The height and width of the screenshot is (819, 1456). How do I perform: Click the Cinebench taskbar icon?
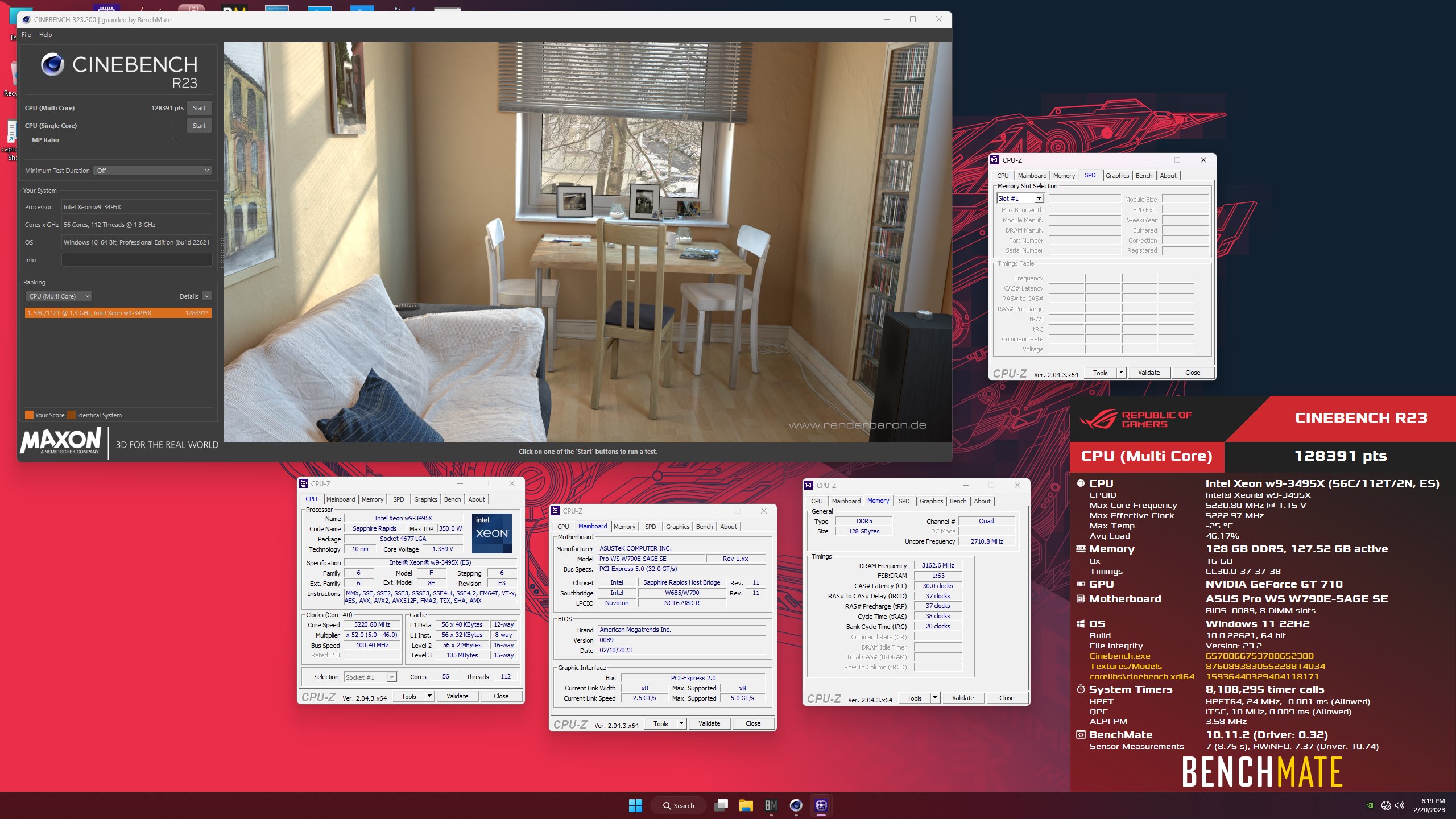point(796,805)
